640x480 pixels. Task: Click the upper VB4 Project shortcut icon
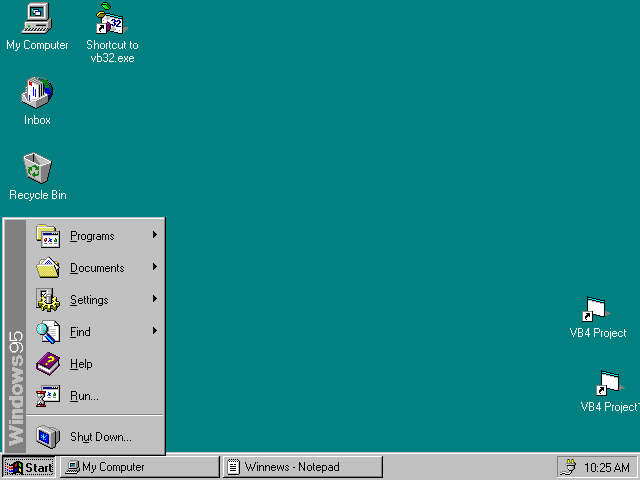(597, 309)
